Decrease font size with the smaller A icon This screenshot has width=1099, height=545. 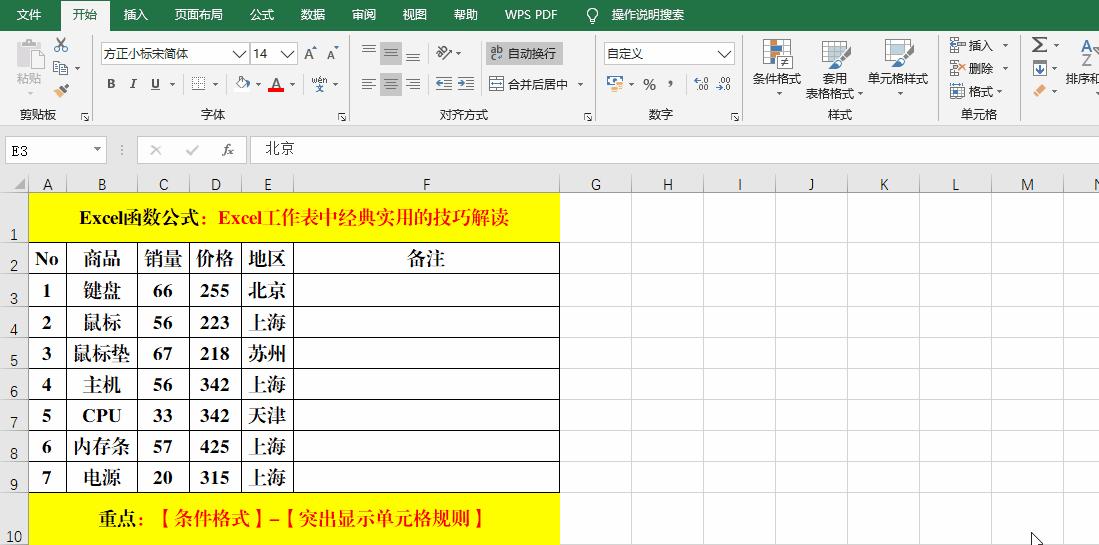tap(332, 54)
